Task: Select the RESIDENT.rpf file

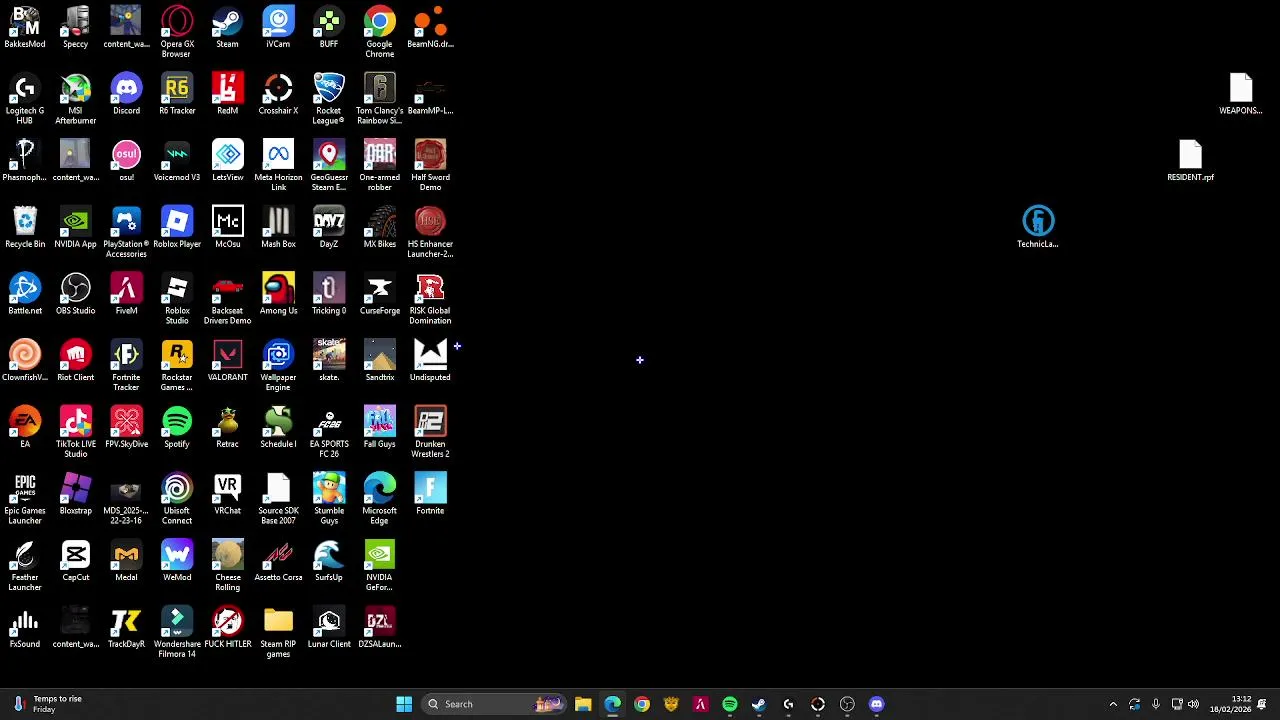Action: click(x=1190, y=161)
